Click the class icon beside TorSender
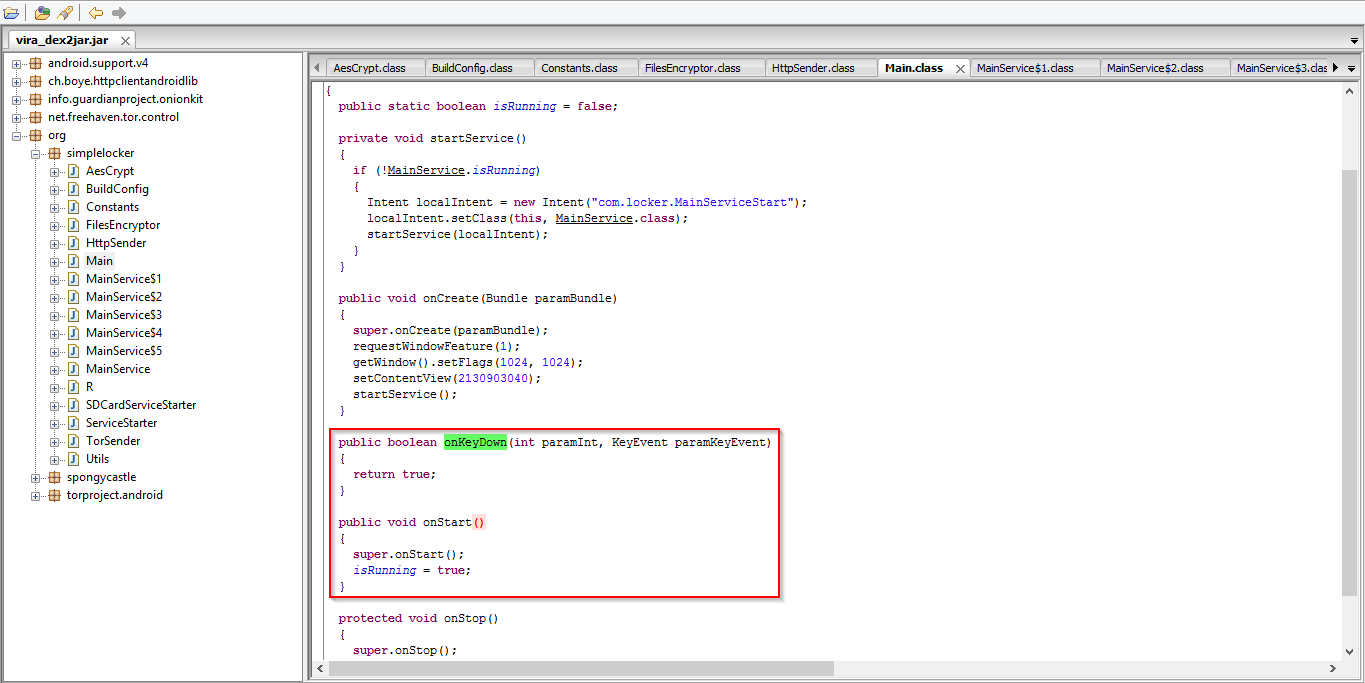This screenshot has width=1365, height=683. [x=73, y=441]
